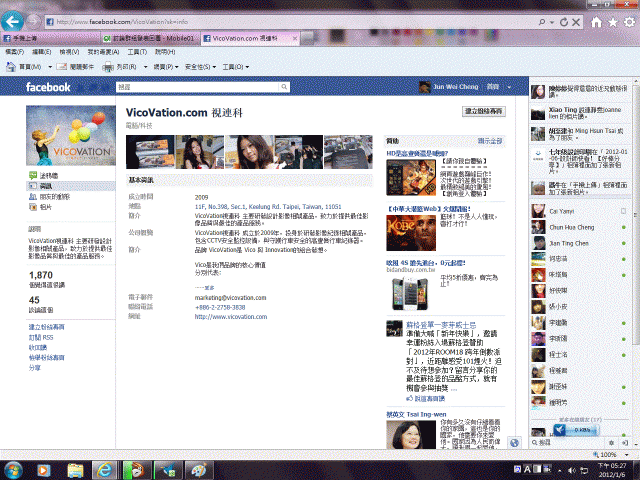Screen dimensions: 640x480
Task: Click the Facebook search magnifier button
Action: click(284, 87)
